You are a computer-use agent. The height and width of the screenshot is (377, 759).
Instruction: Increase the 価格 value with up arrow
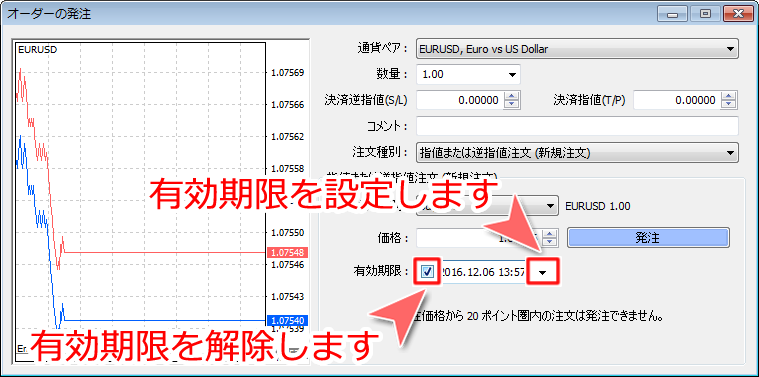549,233
